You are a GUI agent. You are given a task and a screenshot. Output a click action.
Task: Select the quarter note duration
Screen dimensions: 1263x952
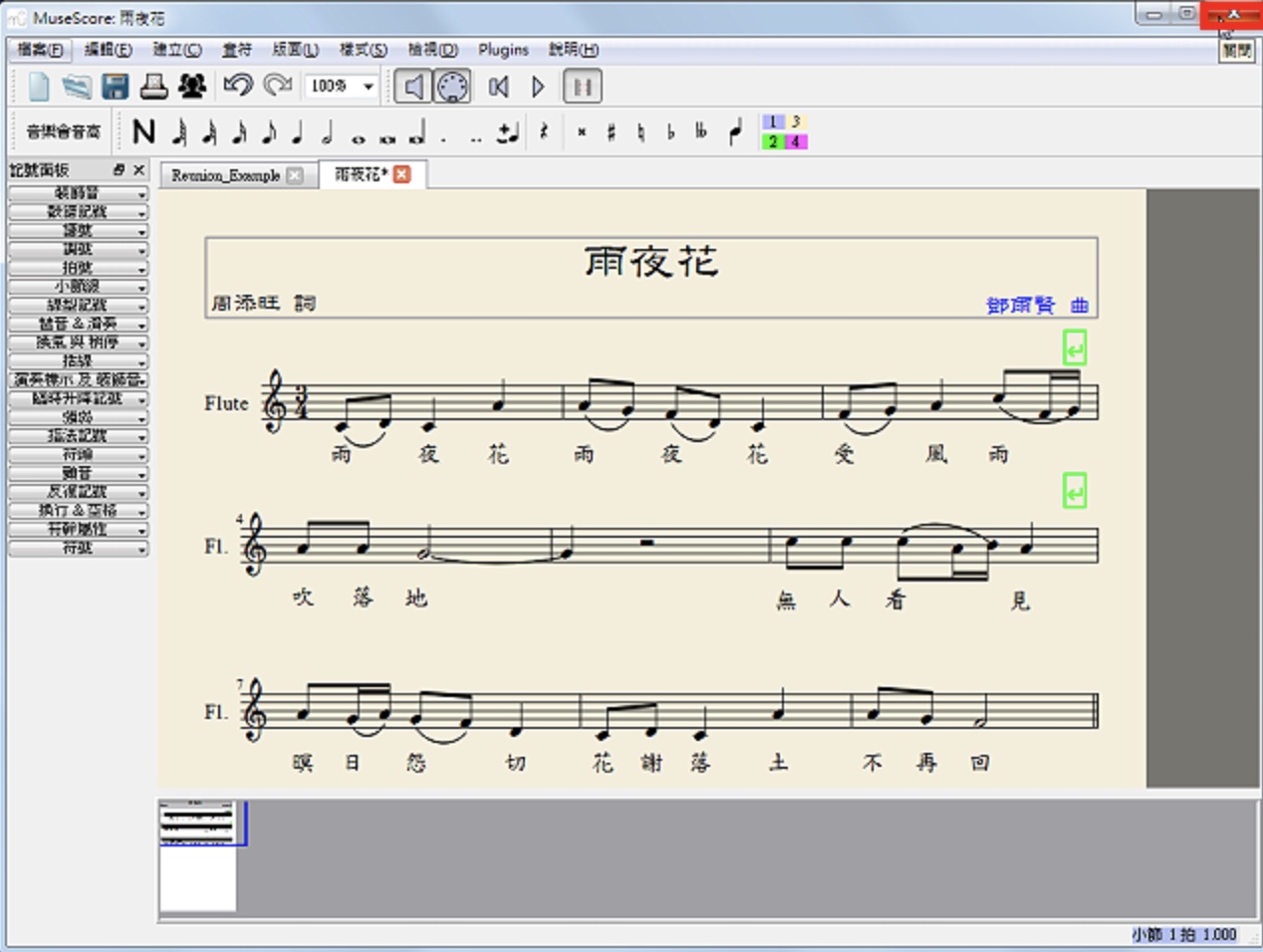click(x=297, y=131)
